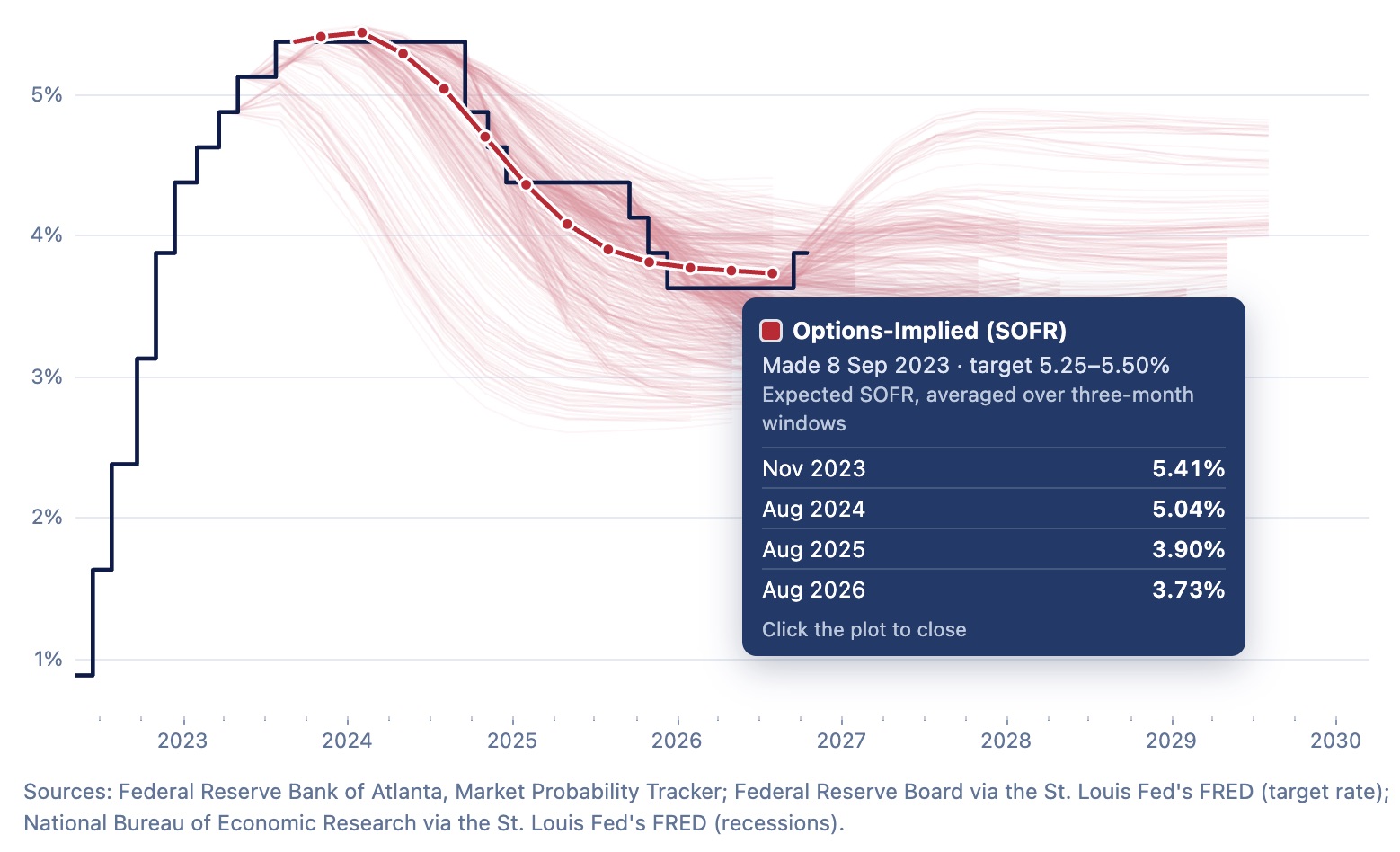Click the 'Click the plot to close' text
The width and height of the screenshot is (1400, 852).
click(x=864, y=629)
